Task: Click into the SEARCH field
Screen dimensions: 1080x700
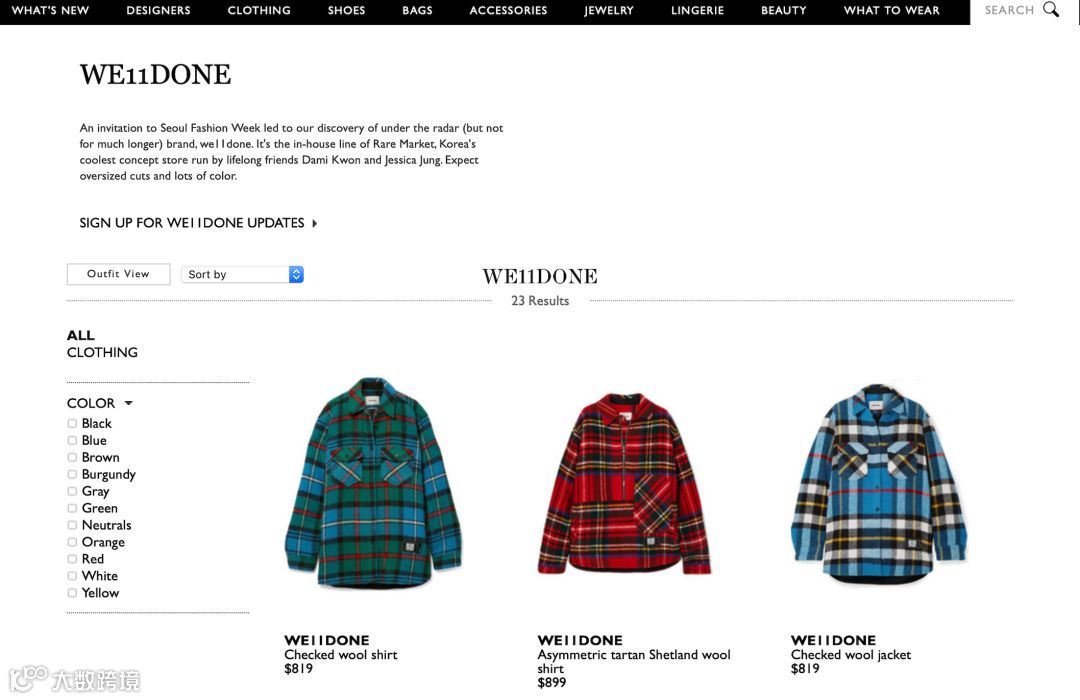Action: (x=1009, y=10)
